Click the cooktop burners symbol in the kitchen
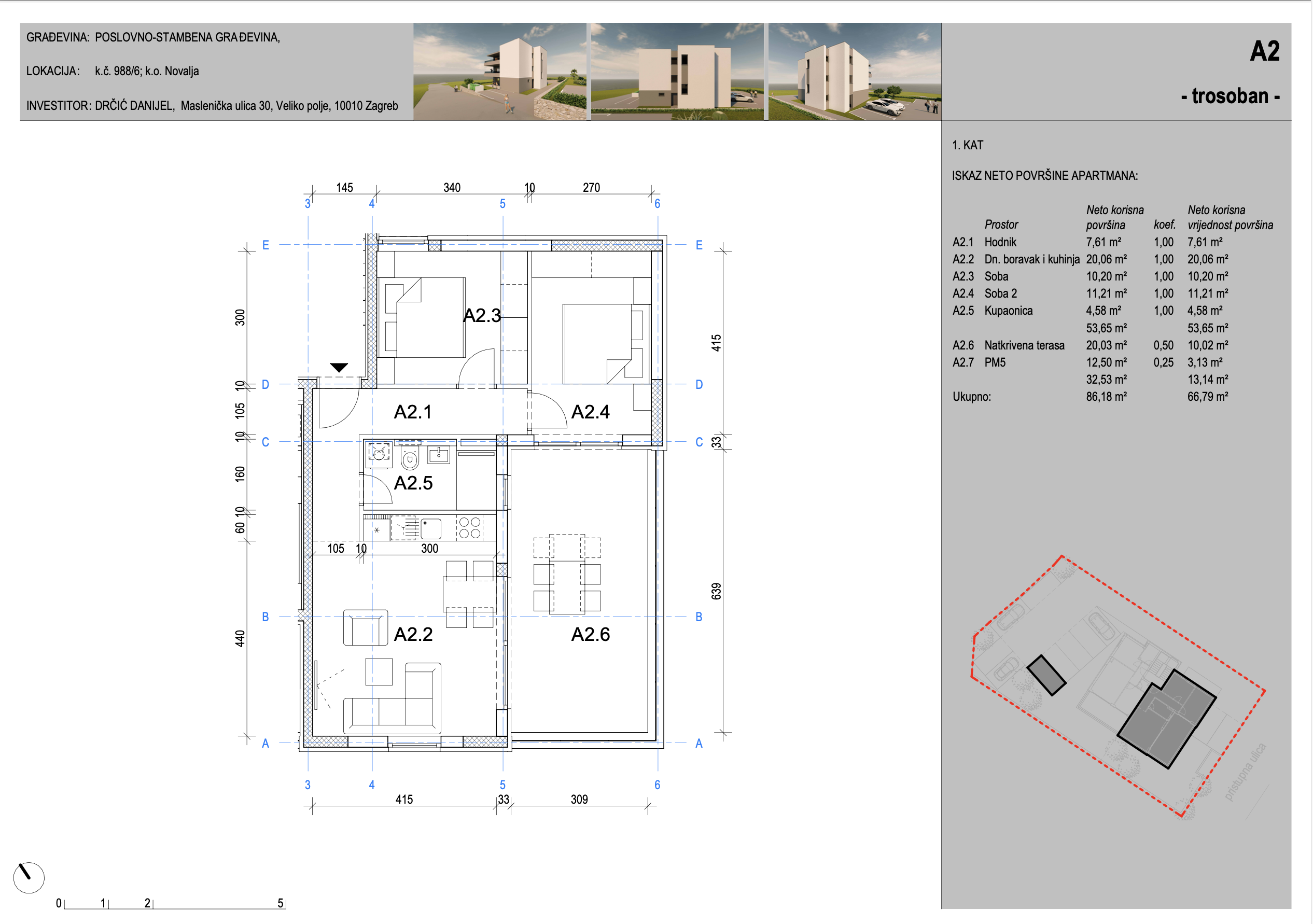The image size is (1313, 924). pyautogui.click(x=469, y=528)
